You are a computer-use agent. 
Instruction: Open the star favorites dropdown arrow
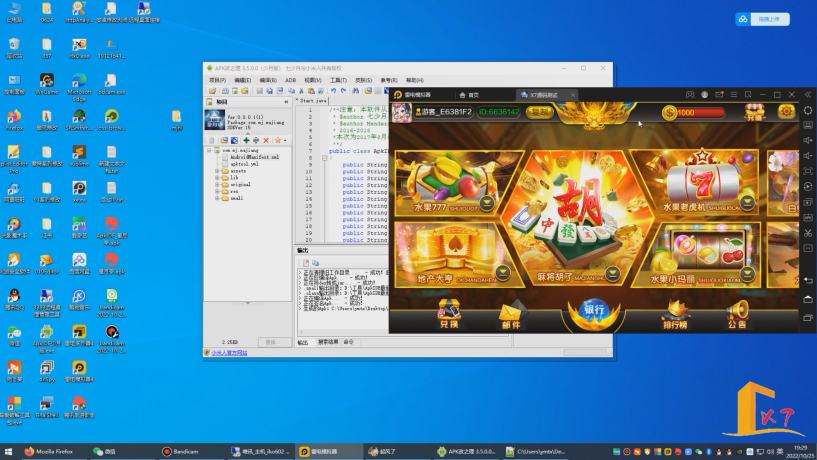pos(285,141)
